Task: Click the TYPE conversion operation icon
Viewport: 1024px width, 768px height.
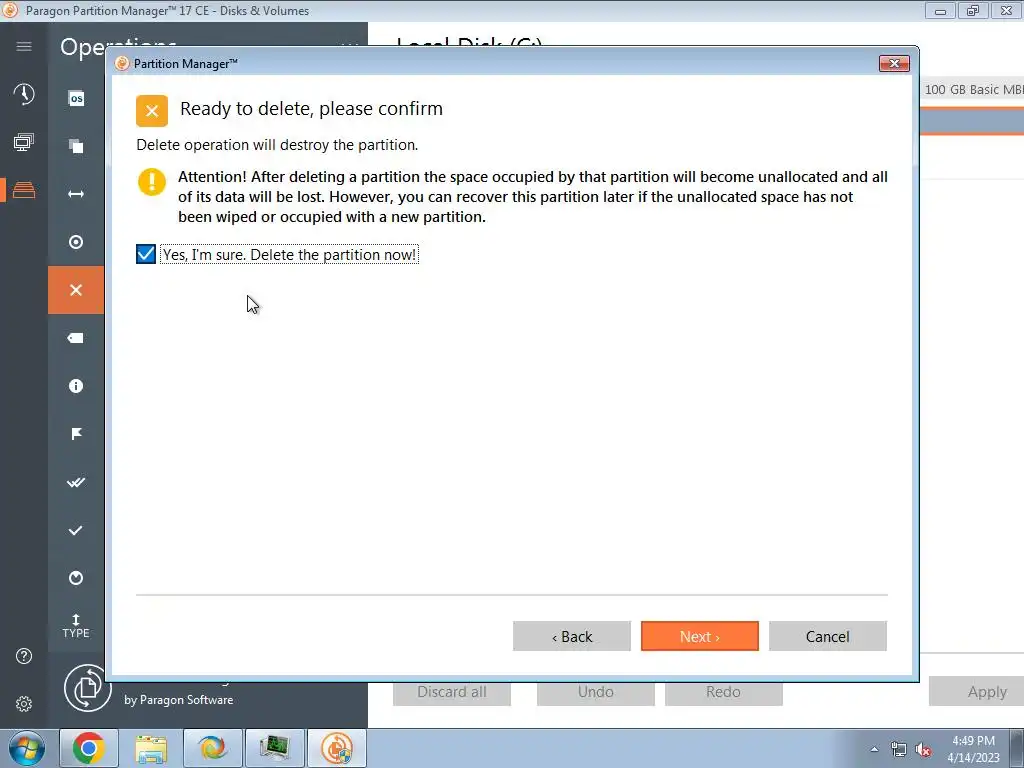Action: [76, 626]
